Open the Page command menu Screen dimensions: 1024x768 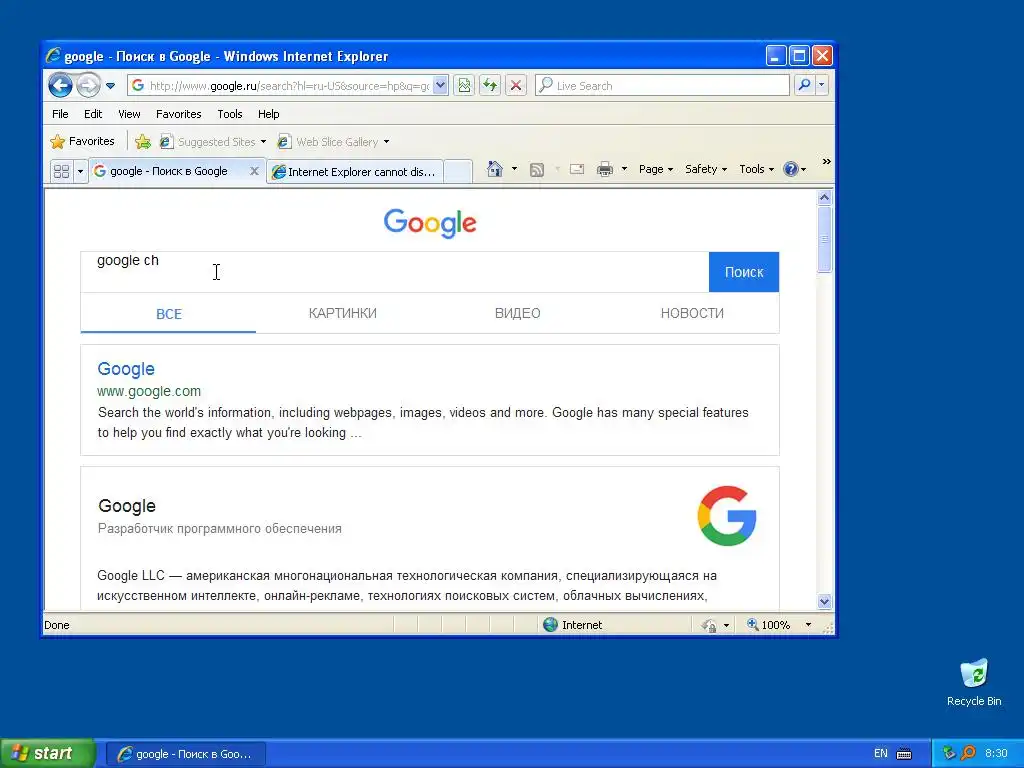point(656,169)
